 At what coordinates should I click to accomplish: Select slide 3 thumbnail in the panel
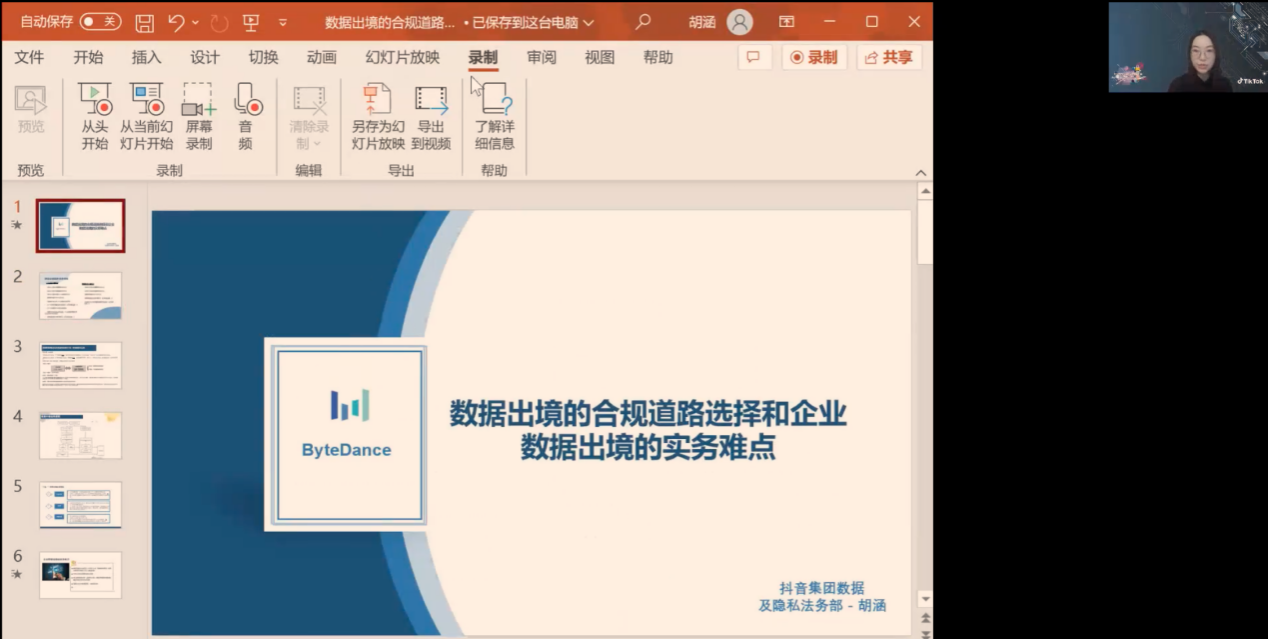80,365
